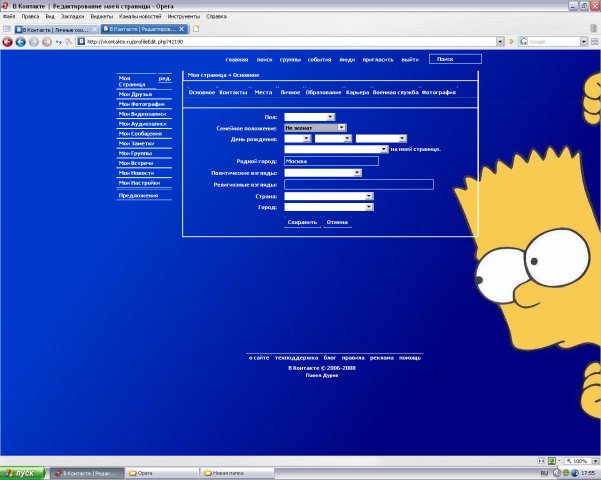Screen dimensions: 601x480
Task: Click the fast forward toolbar button
Action: [x=47, y=42]
